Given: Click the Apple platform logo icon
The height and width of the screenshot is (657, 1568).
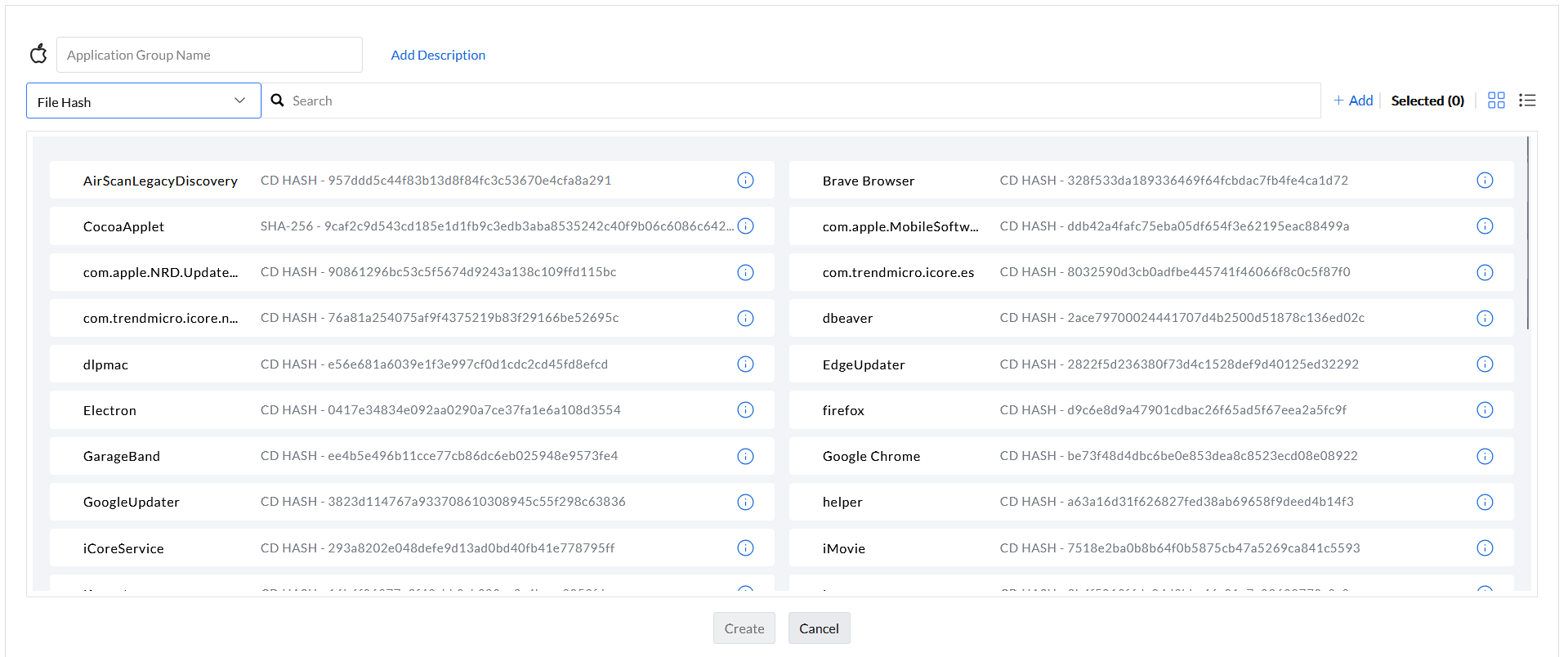Looking at the screenshot, I should pyautogui.click(x=38, y=54).
